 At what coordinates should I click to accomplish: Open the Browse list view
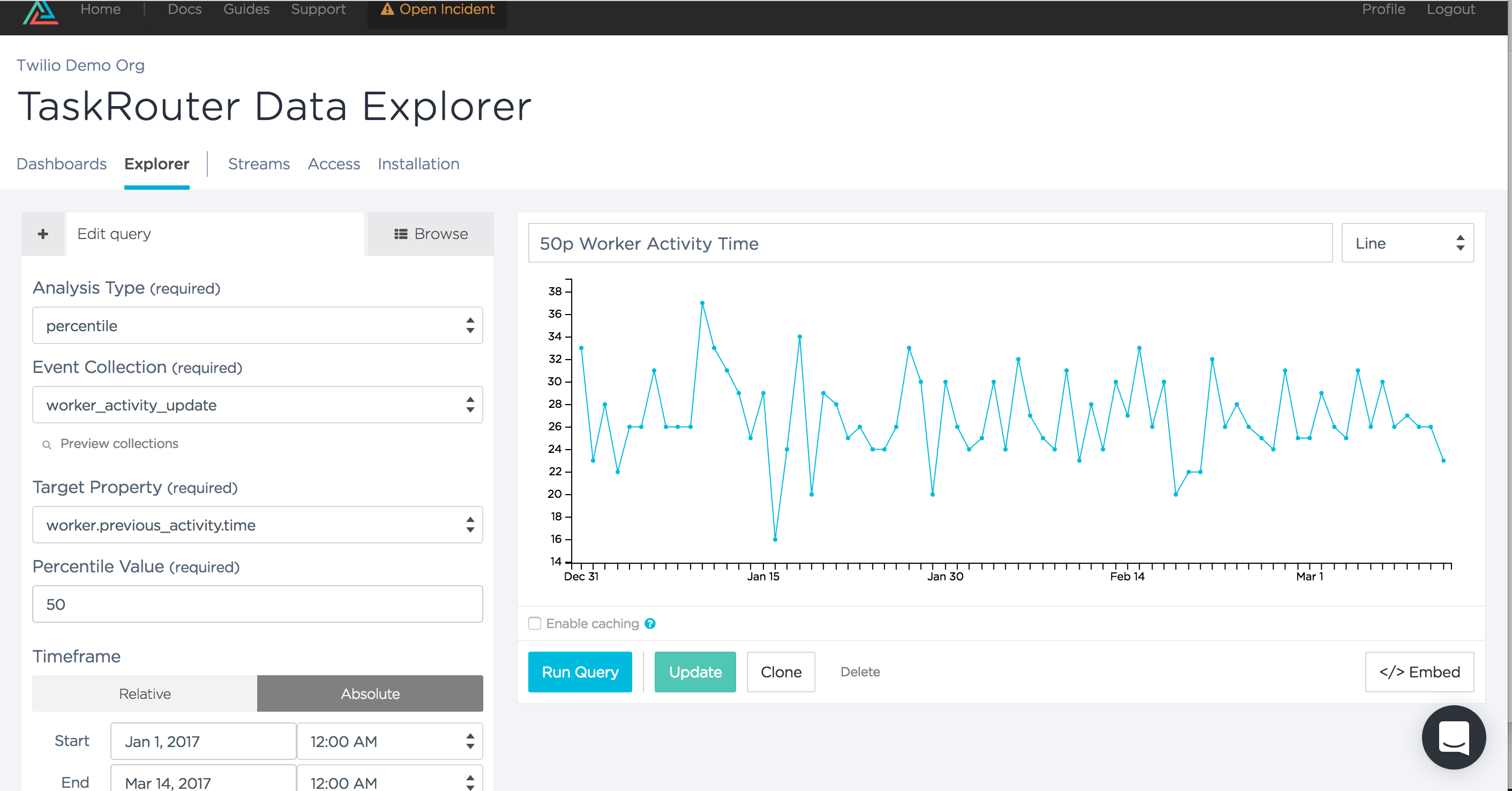coord(430,234)
